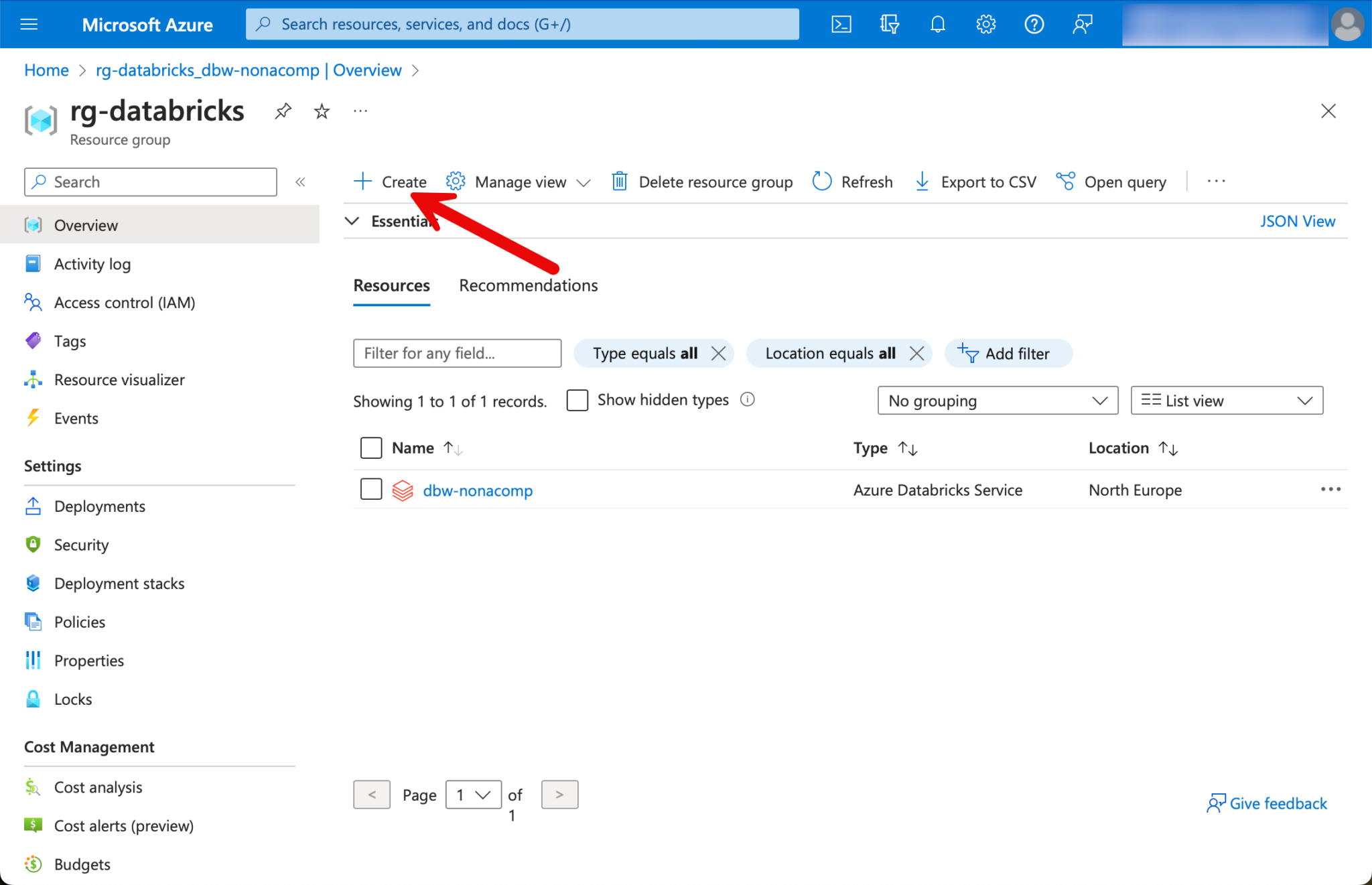Open the notifications bell
Screen dimensions: 1372x885
coord(937,25)
